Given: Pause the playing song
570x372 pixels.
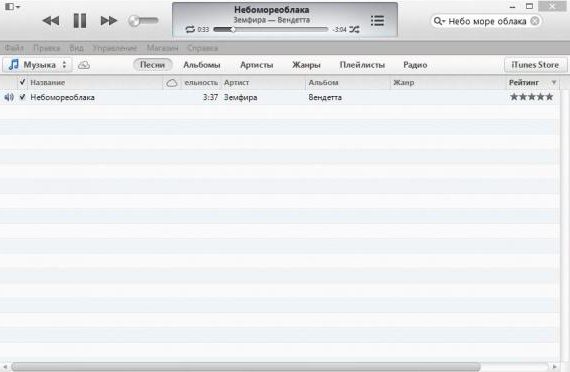Looking at the screenshot, I should click(80, 21).
